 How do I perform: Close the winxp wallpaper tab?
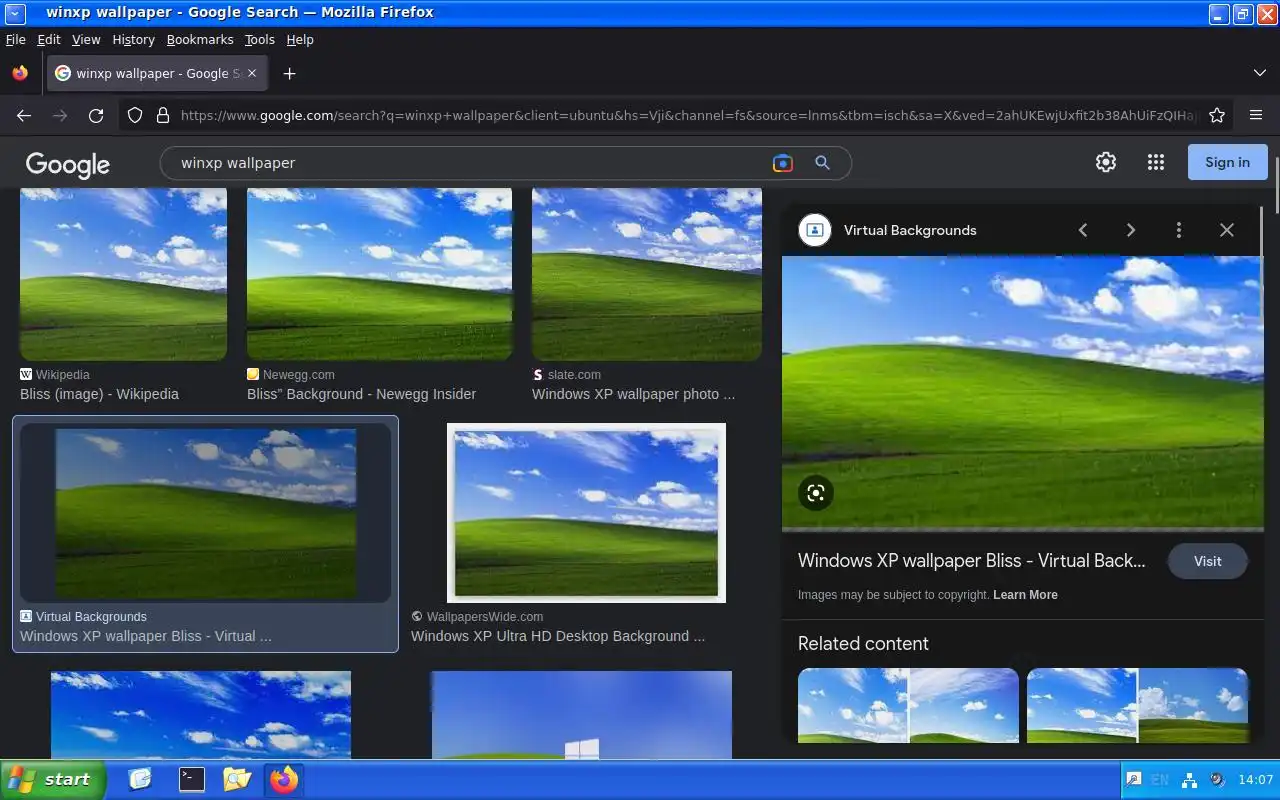coord(252,73)
